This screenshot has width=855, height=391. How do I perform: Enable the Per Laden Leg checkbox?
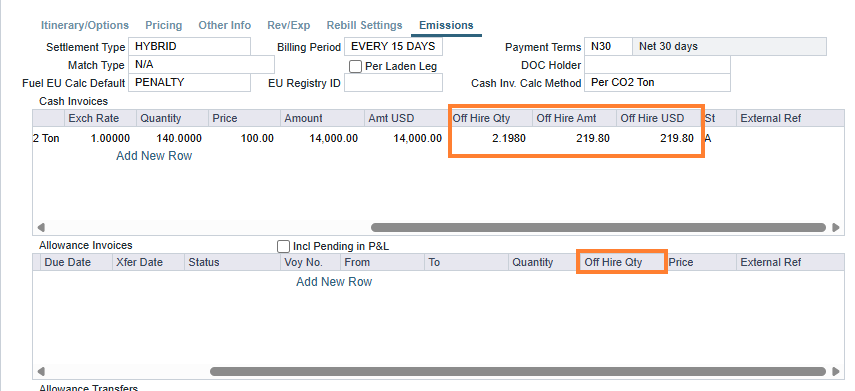tap(356, 67)
